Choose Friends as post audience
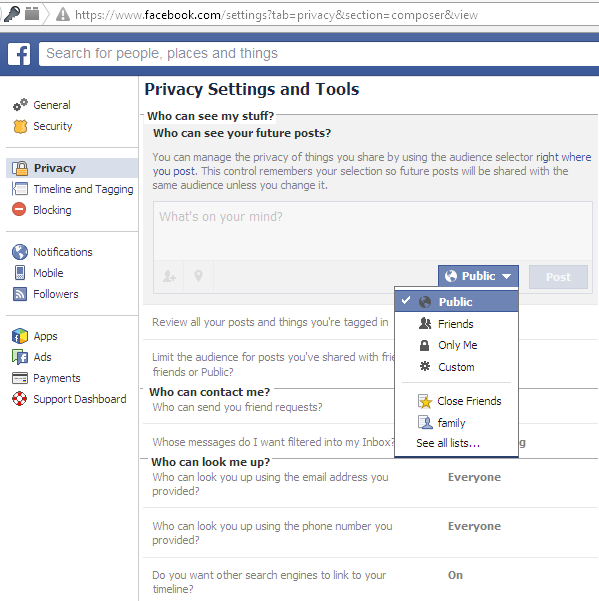This screenshot has height=601, width=599. tap(456, 324)
